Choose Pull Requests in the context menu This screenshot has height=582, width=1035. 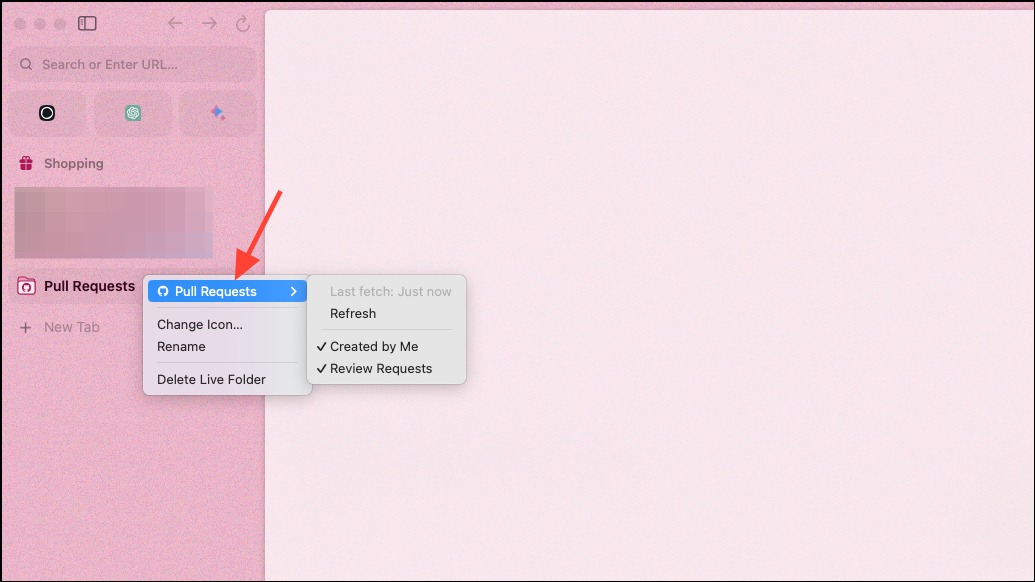(227, 291)
